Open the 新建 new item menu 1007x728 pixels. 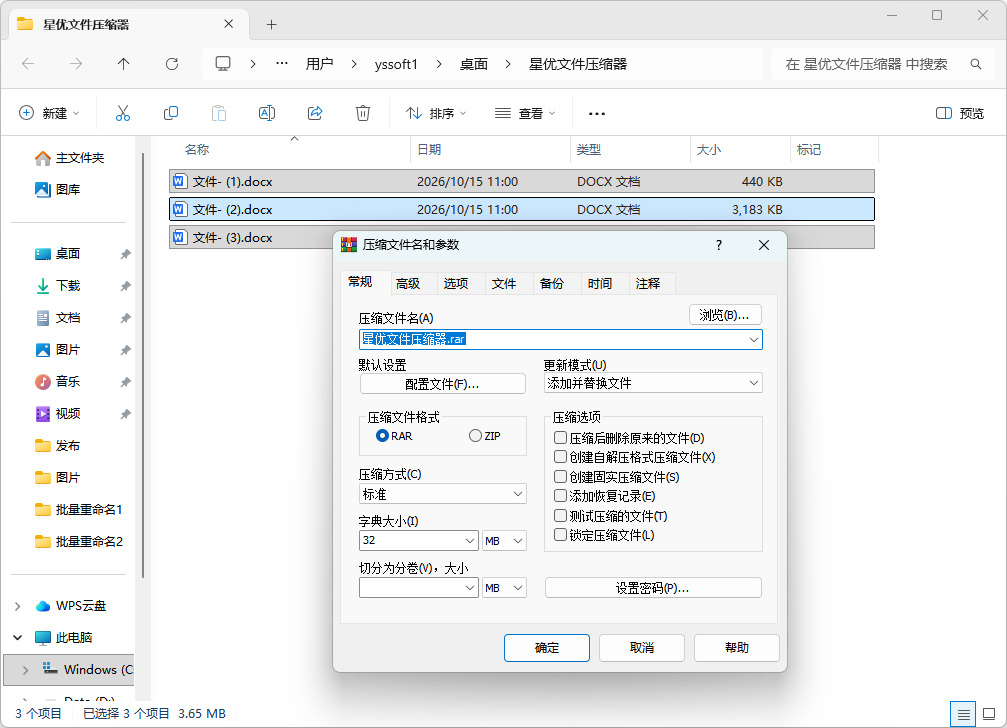tap(49, 114)
